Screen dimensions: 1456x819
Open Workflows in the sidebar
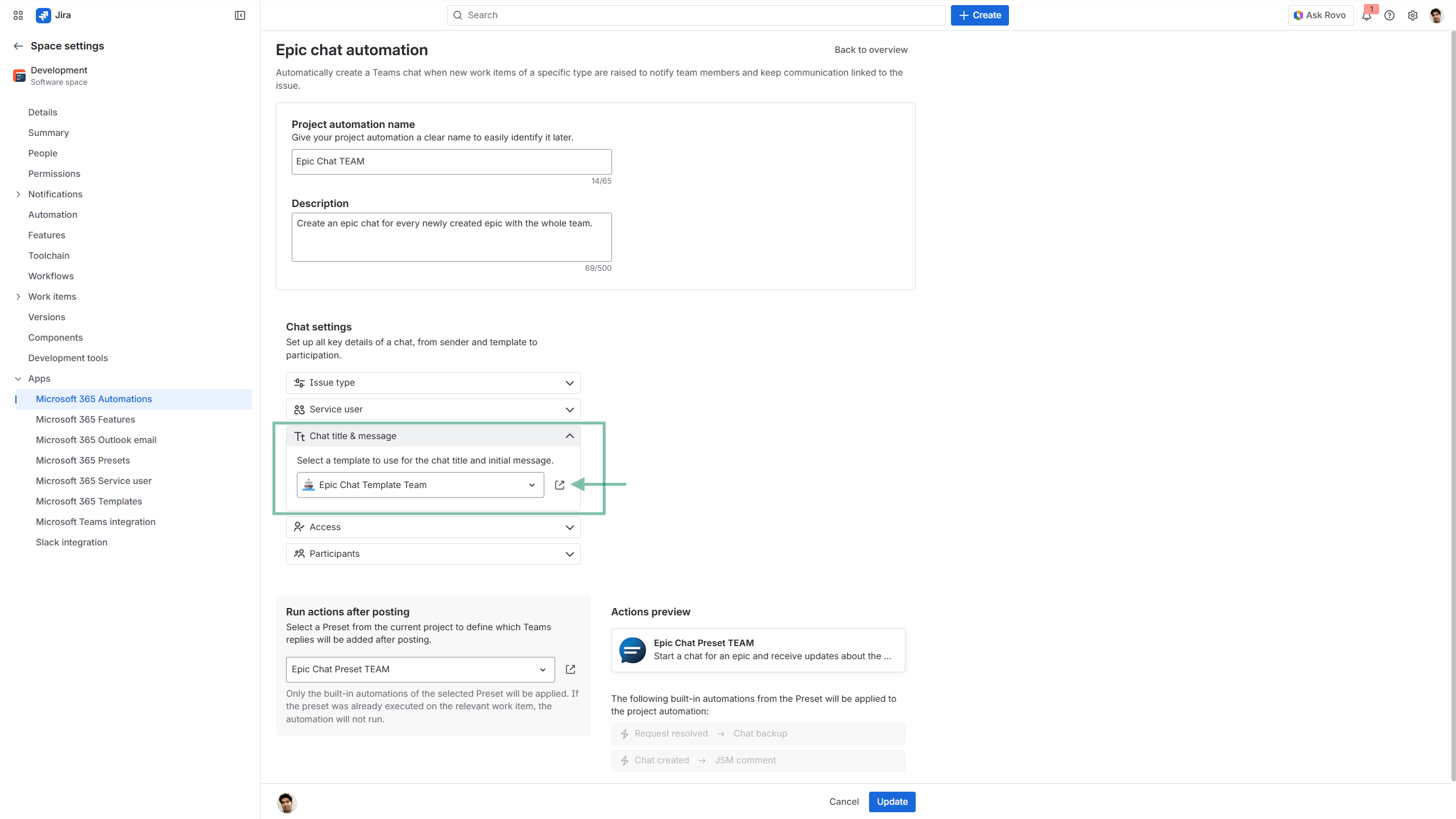[x=51, y=276]
